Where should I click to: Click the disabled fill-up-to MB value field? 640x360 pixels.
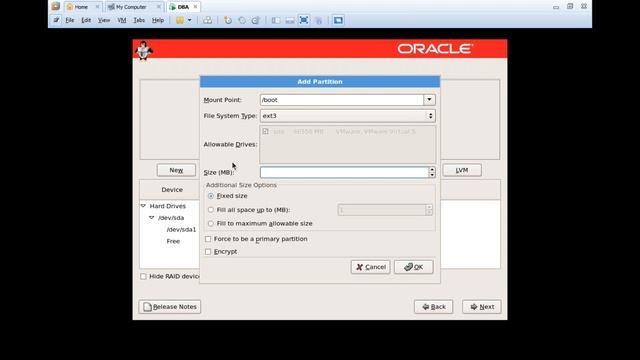[382, 210]
